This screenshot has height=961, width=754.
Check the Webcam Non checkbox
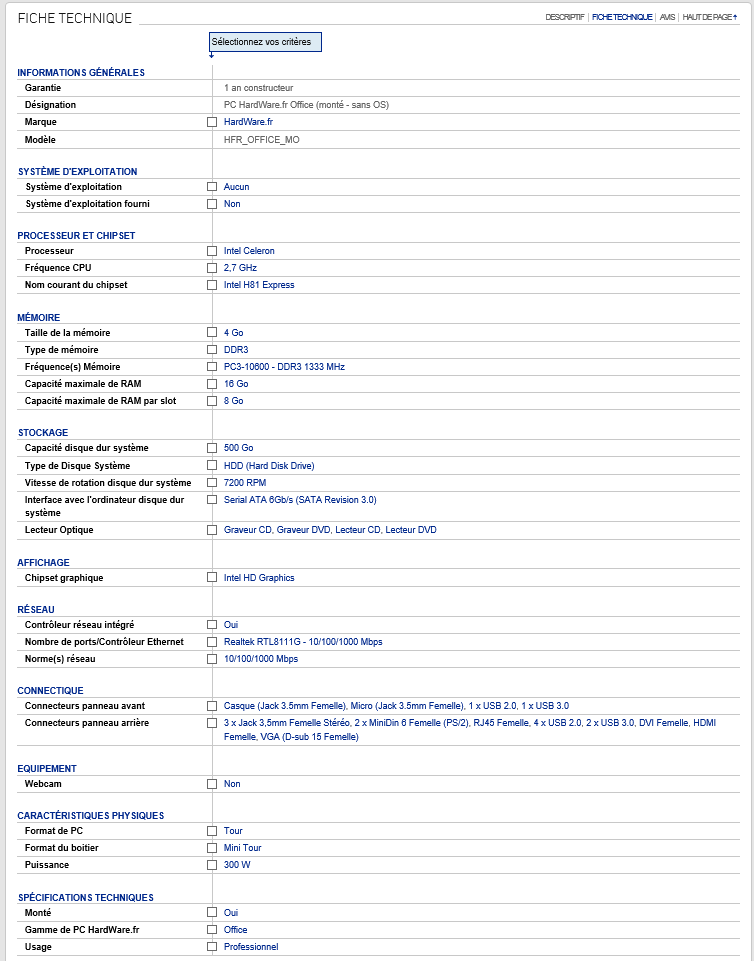point(212,784)
